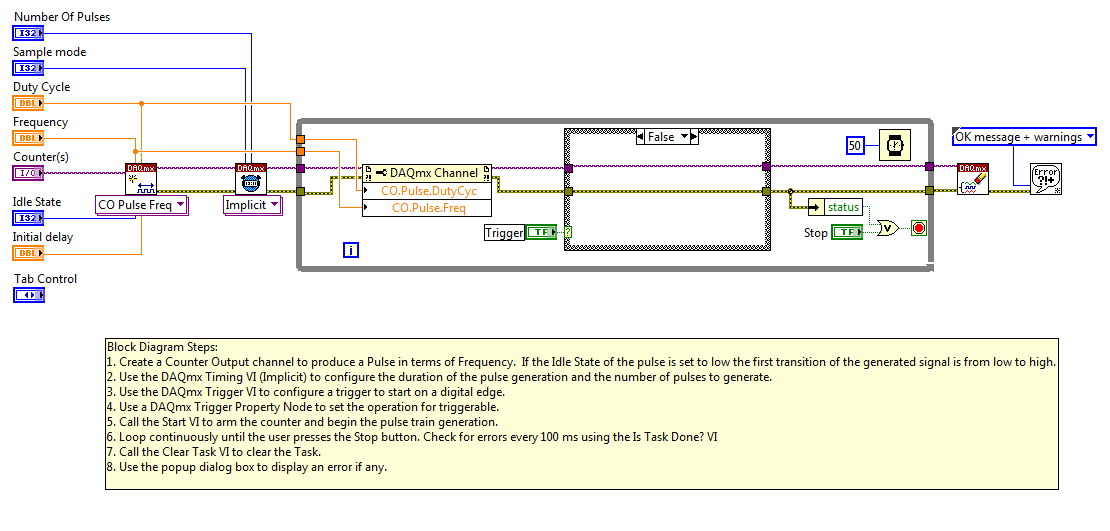Go to previous case with left arrow
1110x531 pixels.
tap(641, 137)
